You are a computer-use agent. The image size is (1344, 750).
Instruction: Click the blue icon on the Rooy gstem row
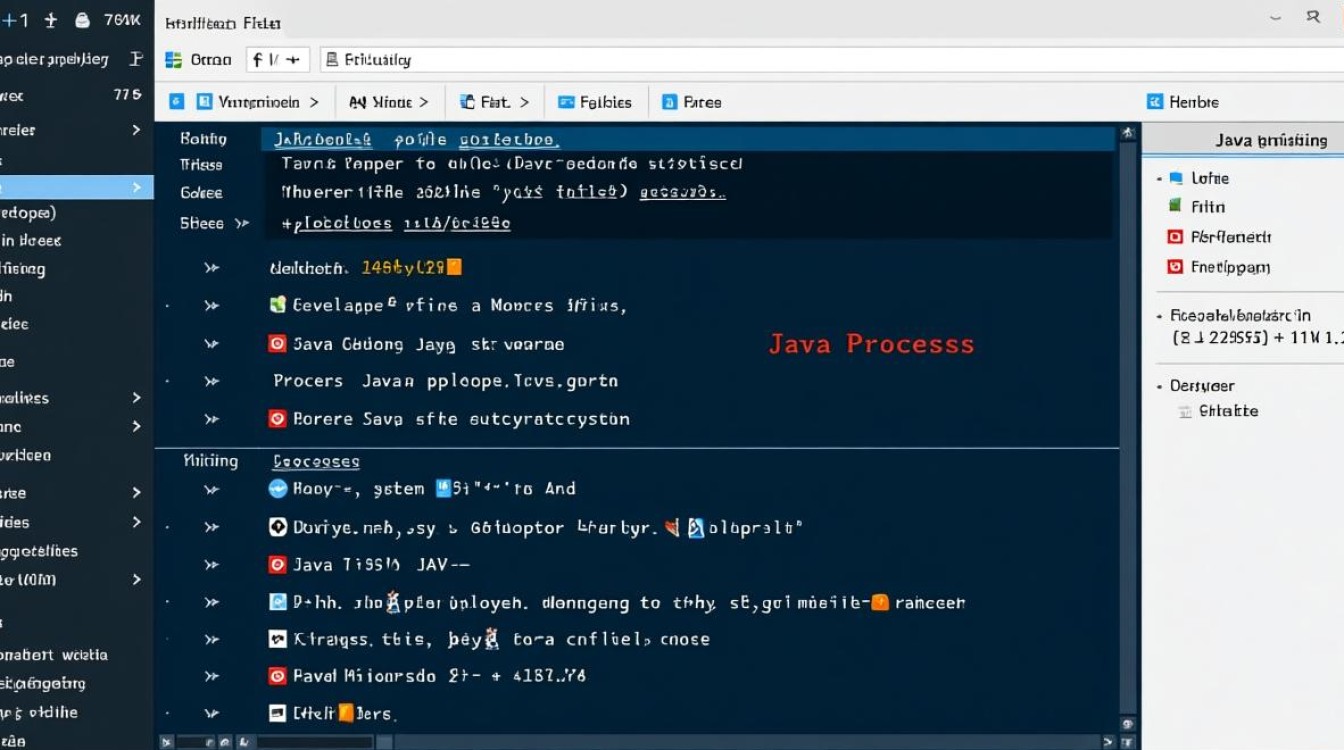(278, 489)
